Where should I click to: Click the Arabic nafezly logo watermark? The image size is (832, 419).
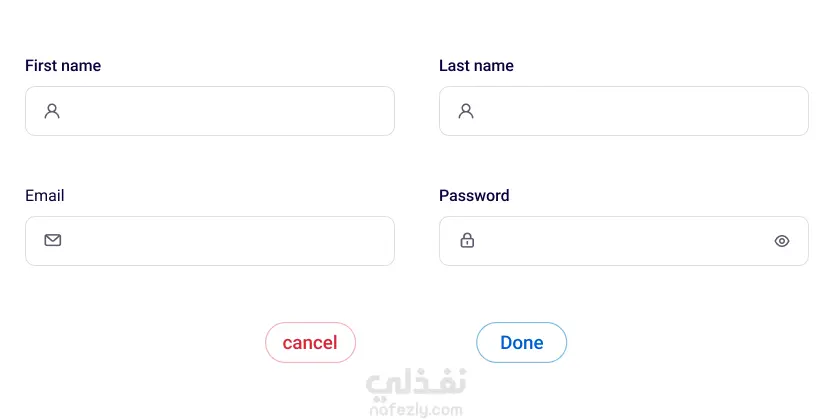tap(416, 383)
